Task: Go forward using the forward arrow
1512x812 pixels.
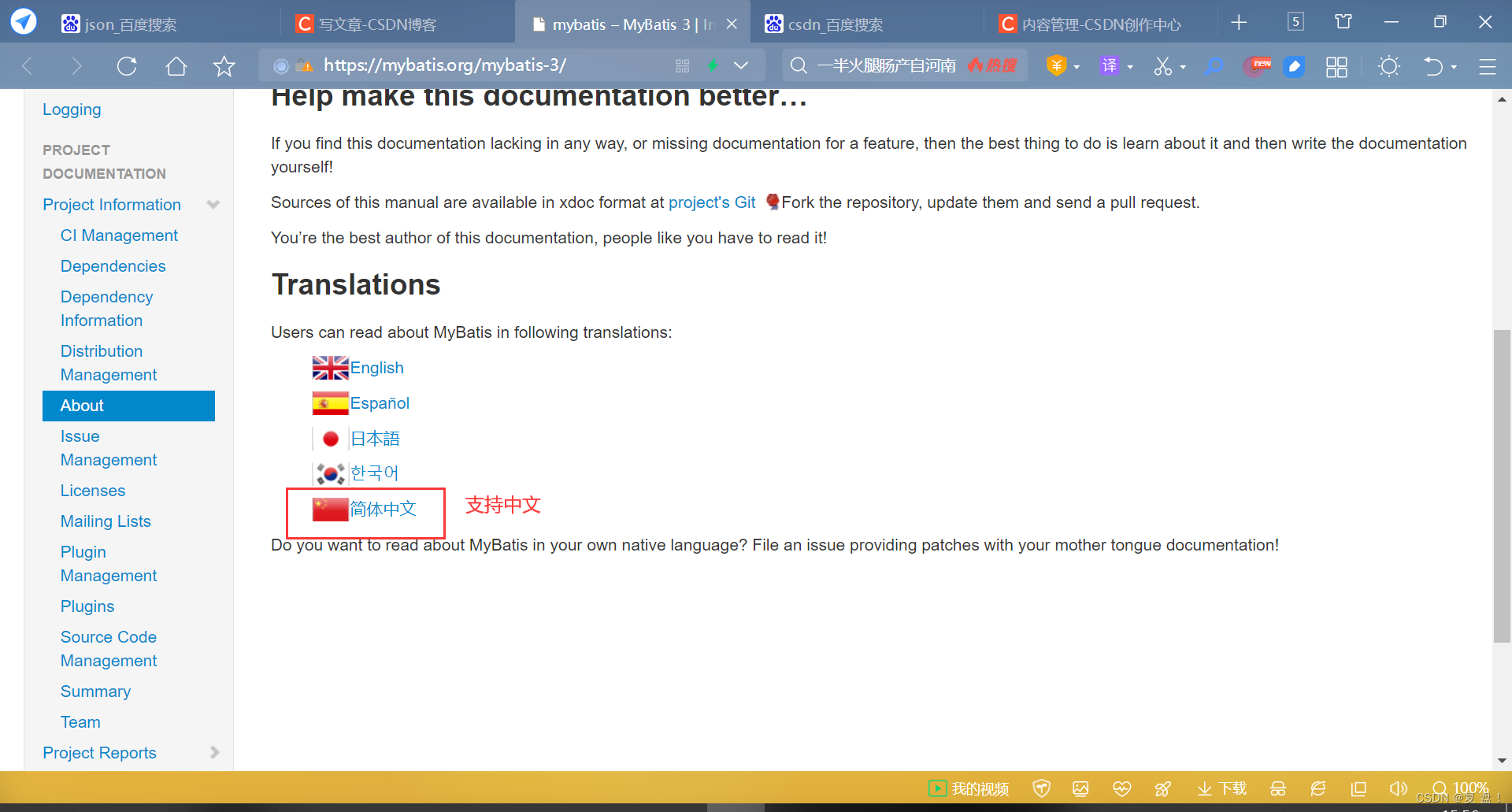Action: click(76, 66)
